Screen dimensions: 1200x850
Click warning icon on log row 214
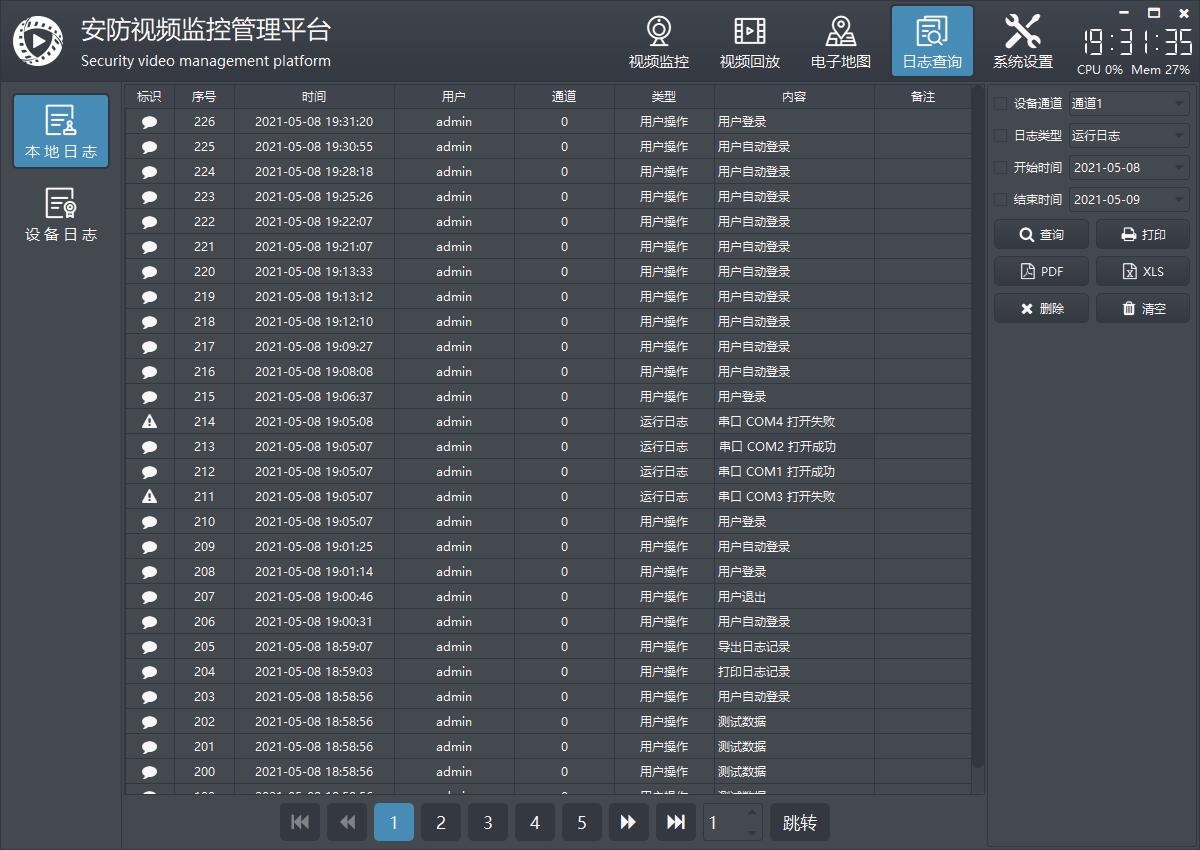(x=150, y=422)
